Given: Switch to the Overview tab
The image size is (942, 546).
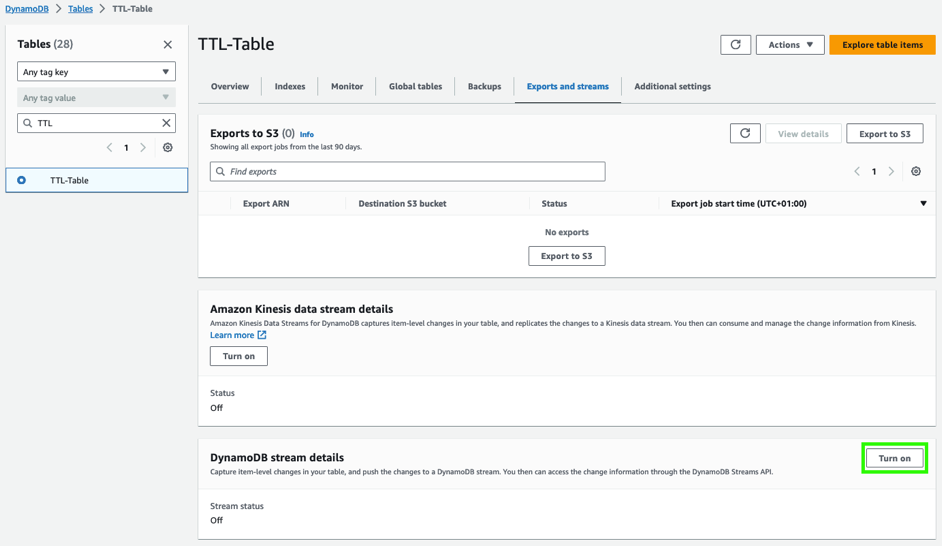Looking at the screenshot, I should click(230, 87).
